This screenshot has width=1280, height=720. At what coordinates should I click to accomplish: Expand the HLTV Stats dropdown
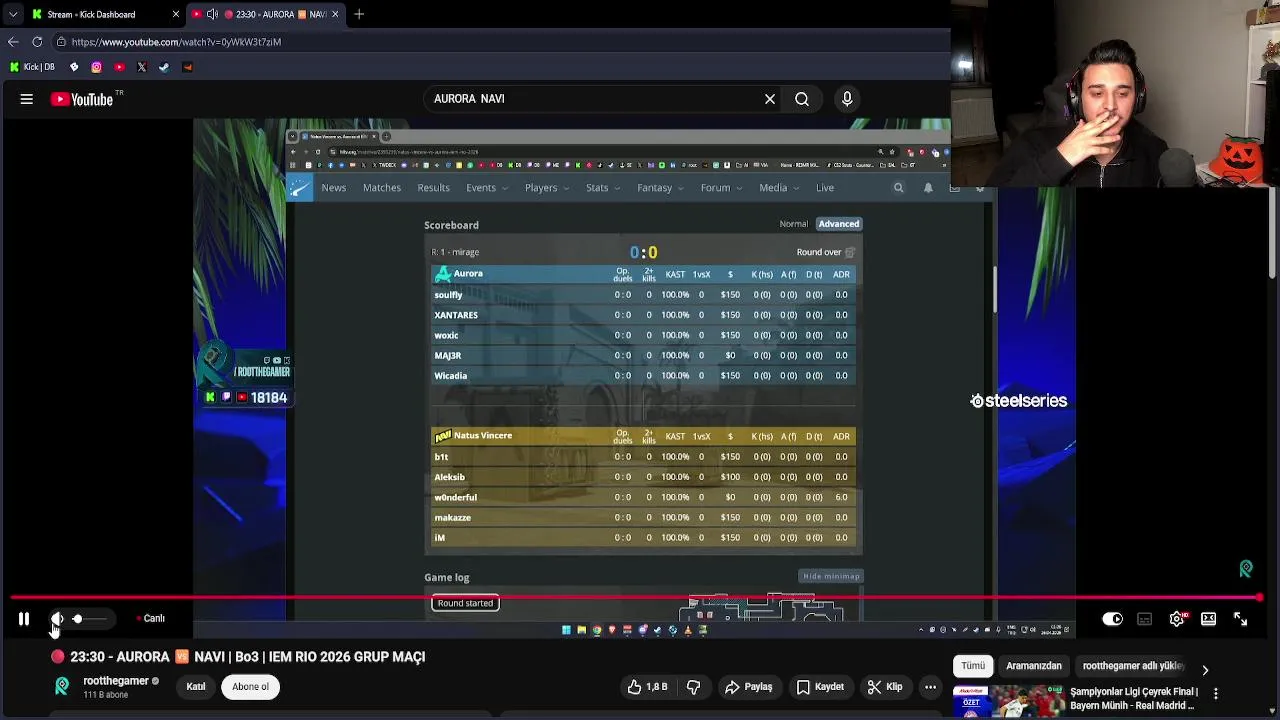click(602, 188)
